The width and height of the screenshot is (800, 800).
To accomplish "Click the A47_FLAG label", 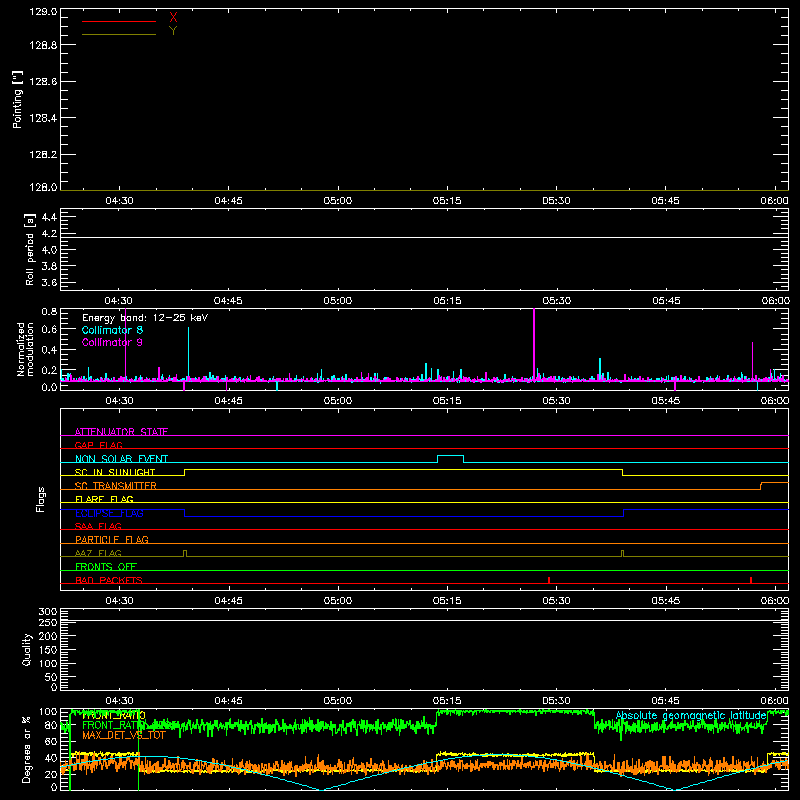I will click(98, 553).
